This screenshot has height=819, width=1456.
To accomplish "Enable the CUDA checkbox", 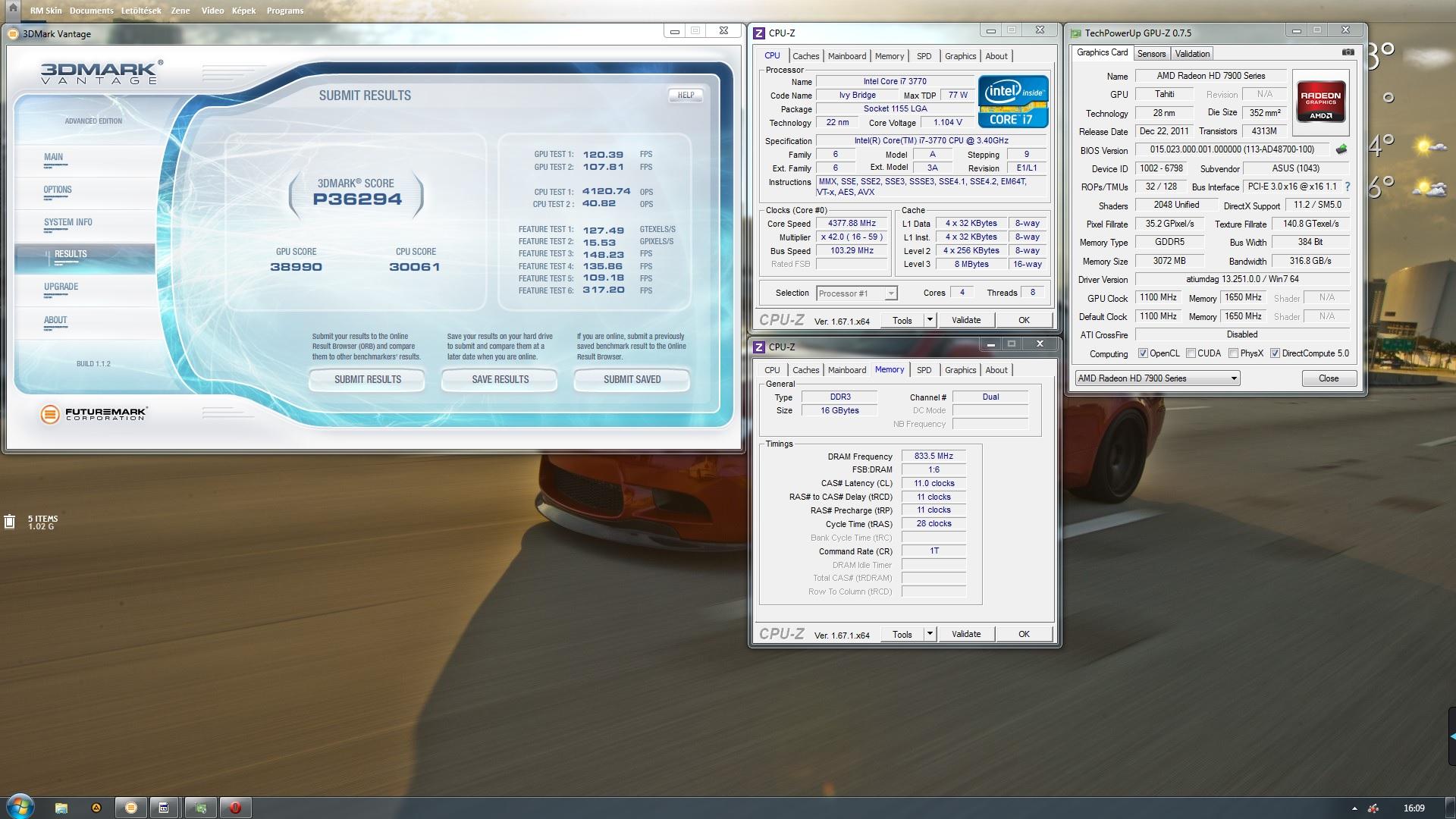I will [x=1191, y=353].
